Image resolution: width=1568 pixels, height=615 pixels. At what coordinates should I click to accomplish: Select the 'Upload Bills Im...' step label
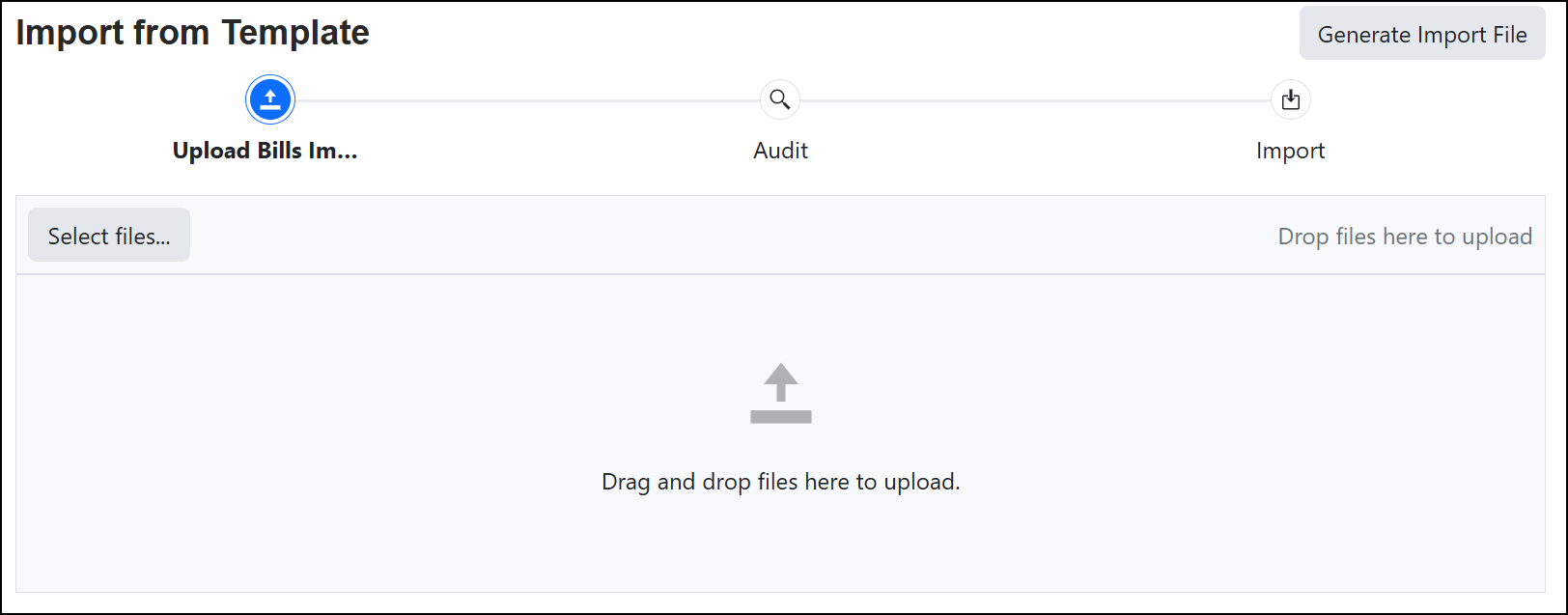pyautogui.click(x=265, y=151)
